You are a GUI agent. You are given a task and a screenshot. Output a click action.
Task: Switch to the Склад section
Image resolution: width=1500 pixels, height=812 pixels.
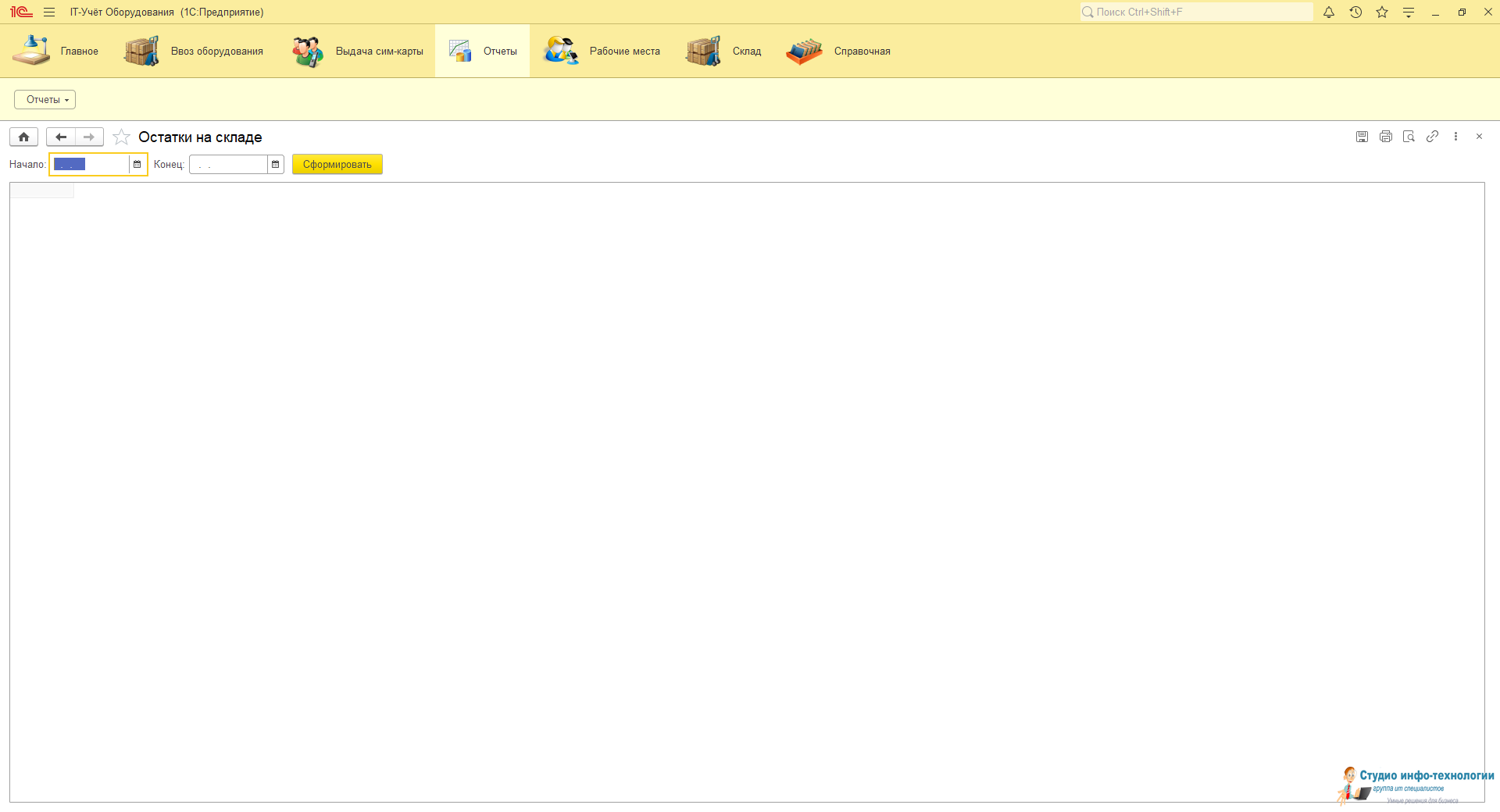coord(724,52)
